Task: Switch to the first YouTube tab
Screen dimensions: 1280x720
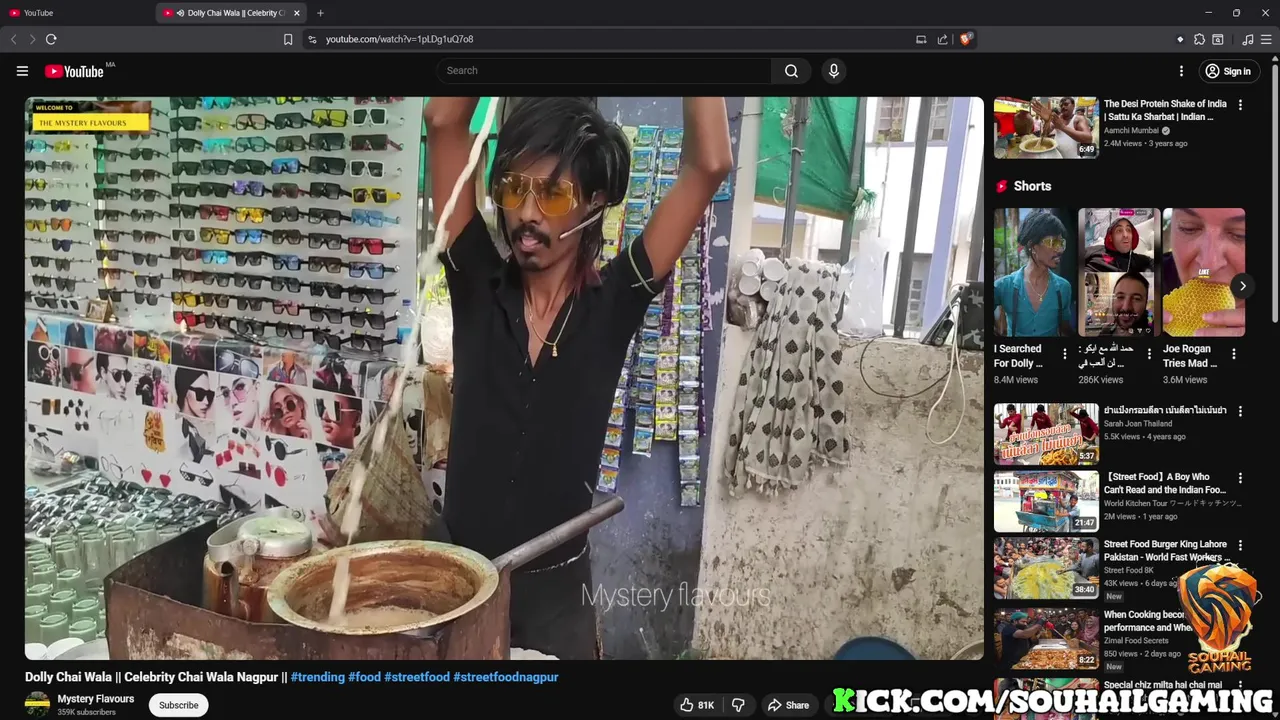Action: pos(78,13)
